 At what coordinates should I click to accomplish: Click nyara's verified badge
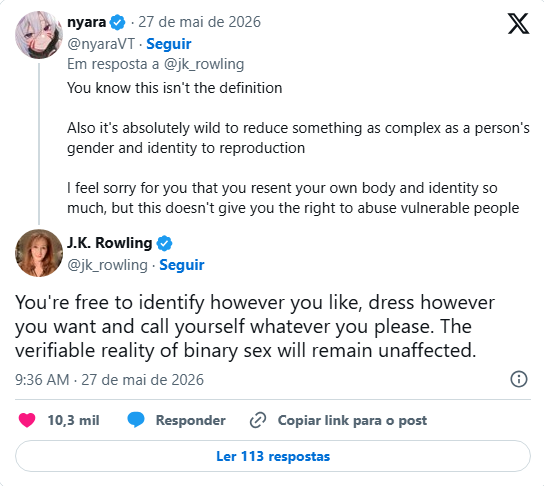coord(118,23)
